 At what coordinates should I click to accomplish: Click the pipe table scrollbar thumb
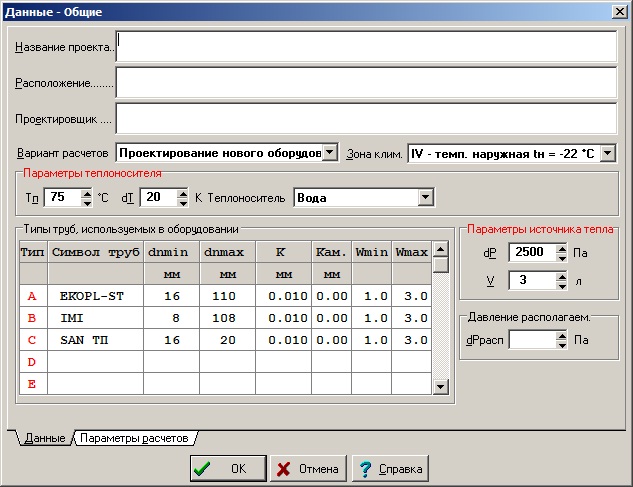point(440,265)
